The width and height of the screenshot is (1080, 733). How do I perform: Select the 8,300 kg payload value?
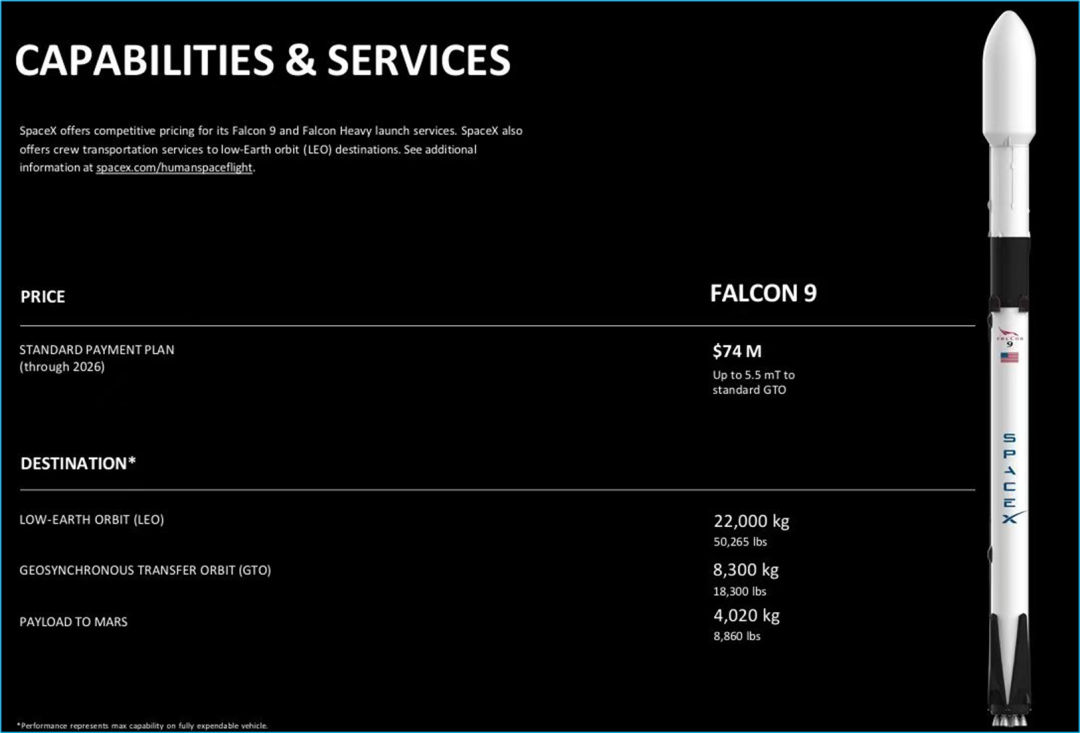click(746, 570)
